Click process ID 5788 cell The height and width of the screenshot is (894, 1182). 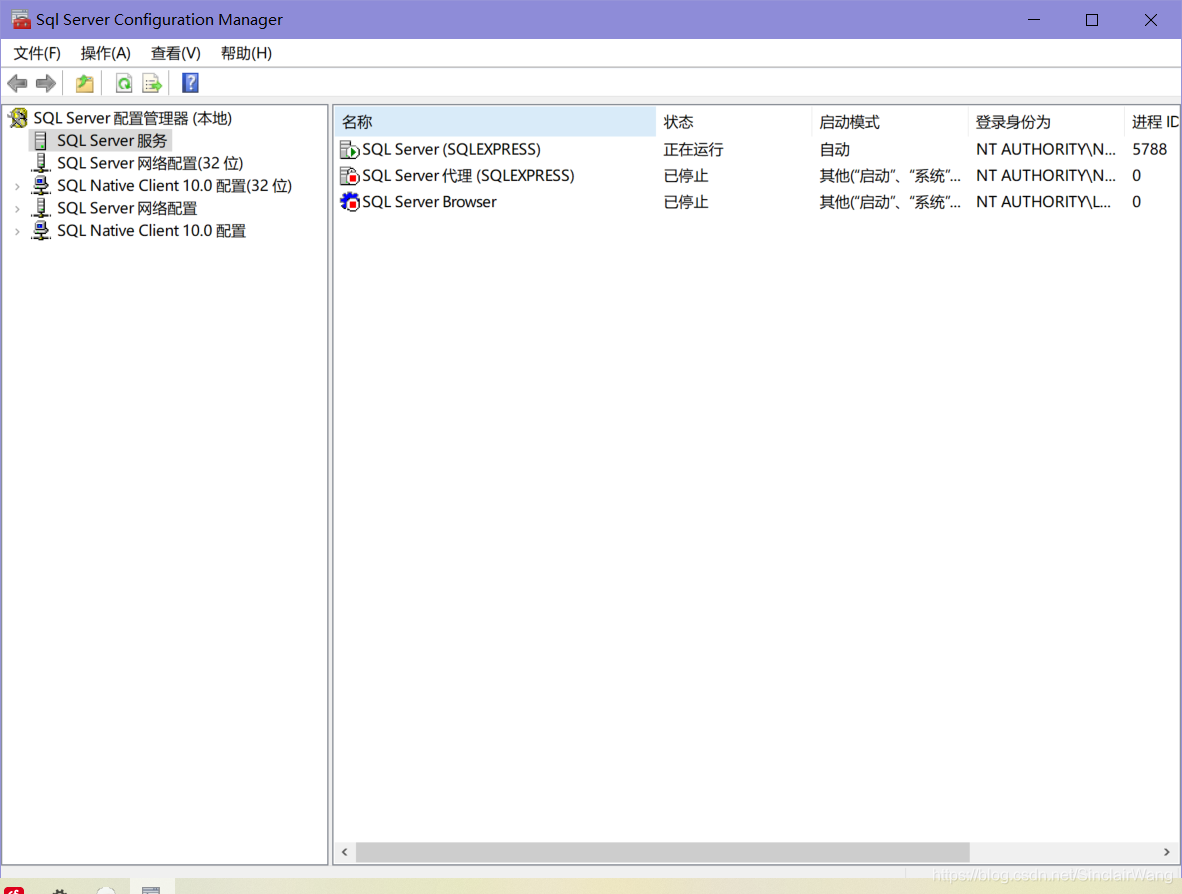[x=1150, y=149]
